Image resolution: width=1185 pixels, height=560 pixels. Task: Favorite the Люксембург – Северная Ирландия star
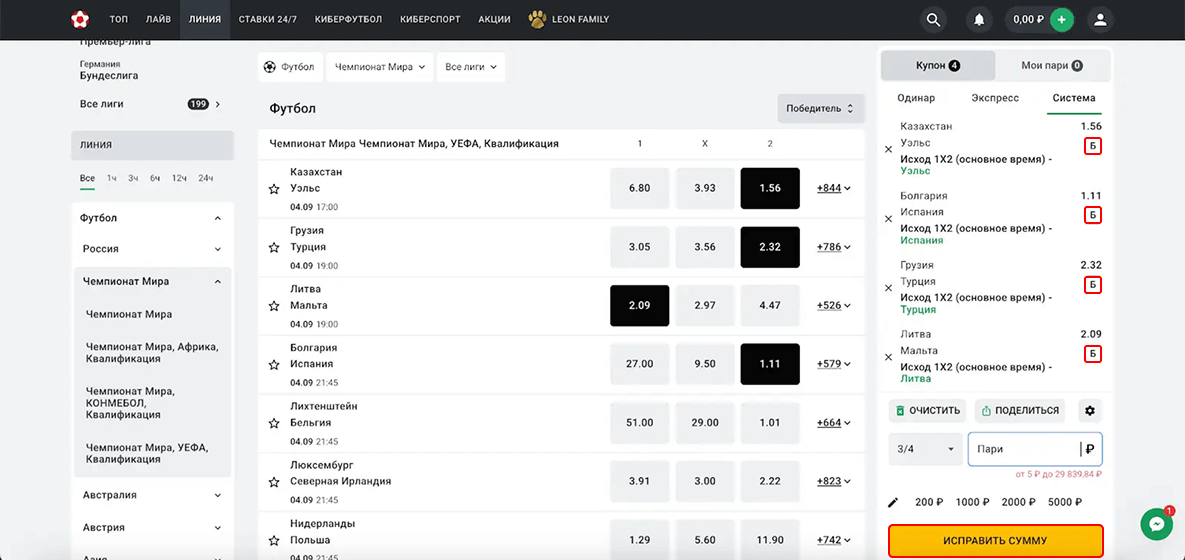tap(274, 481)
